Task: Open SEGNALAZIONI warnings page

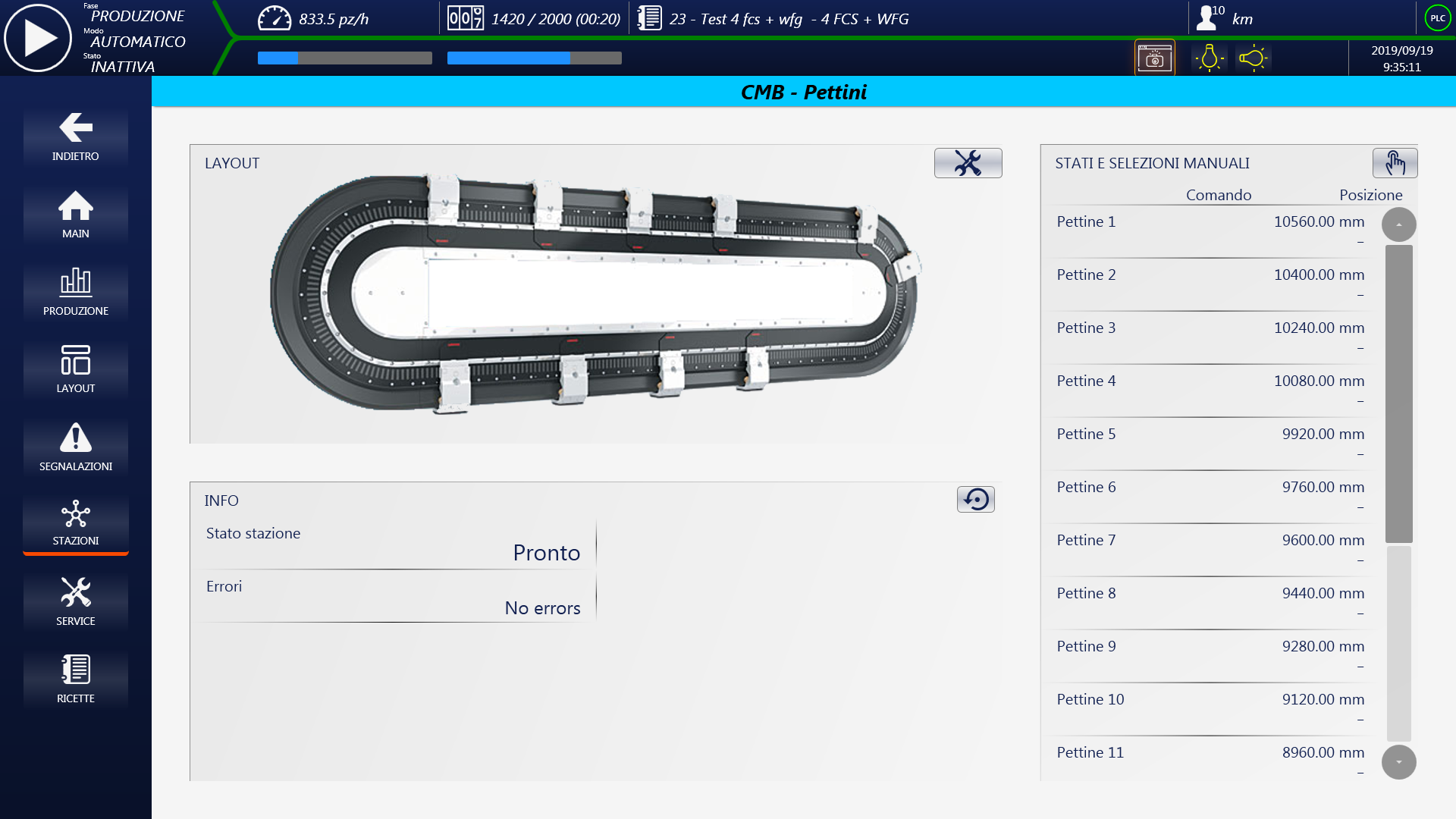Action: click(76, 447)
